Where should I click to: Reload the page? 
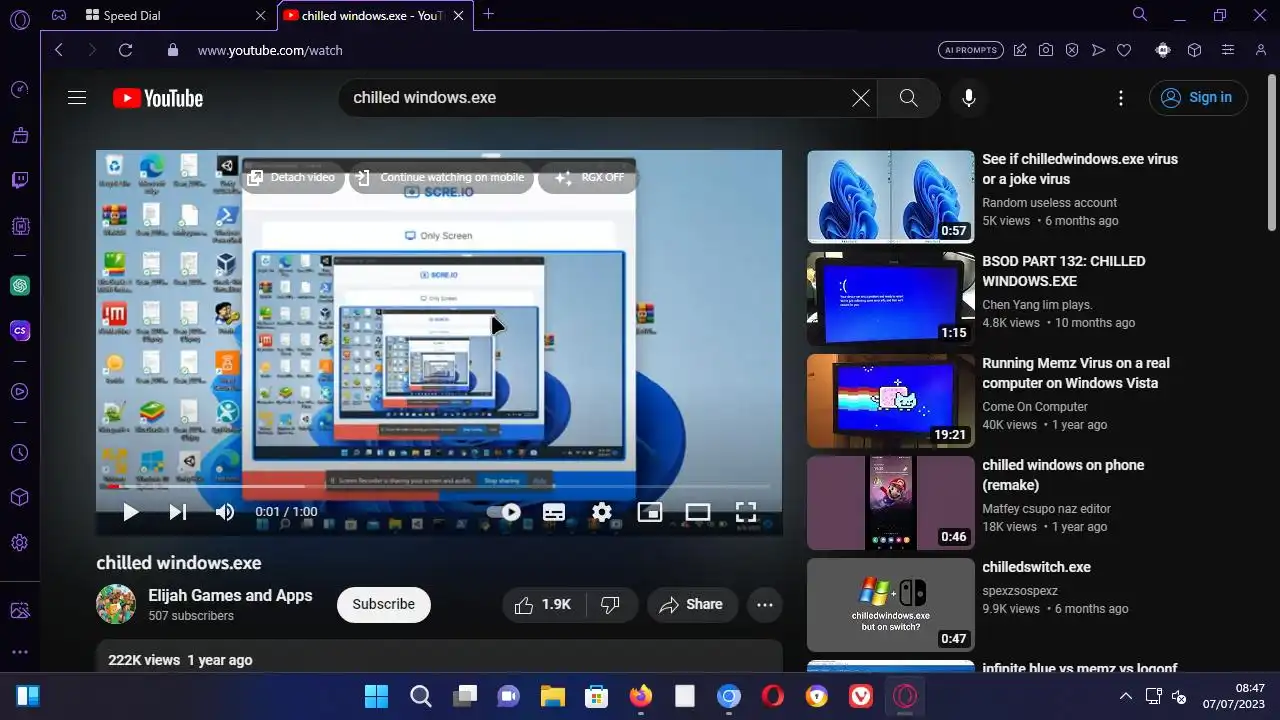pos(125,50)
